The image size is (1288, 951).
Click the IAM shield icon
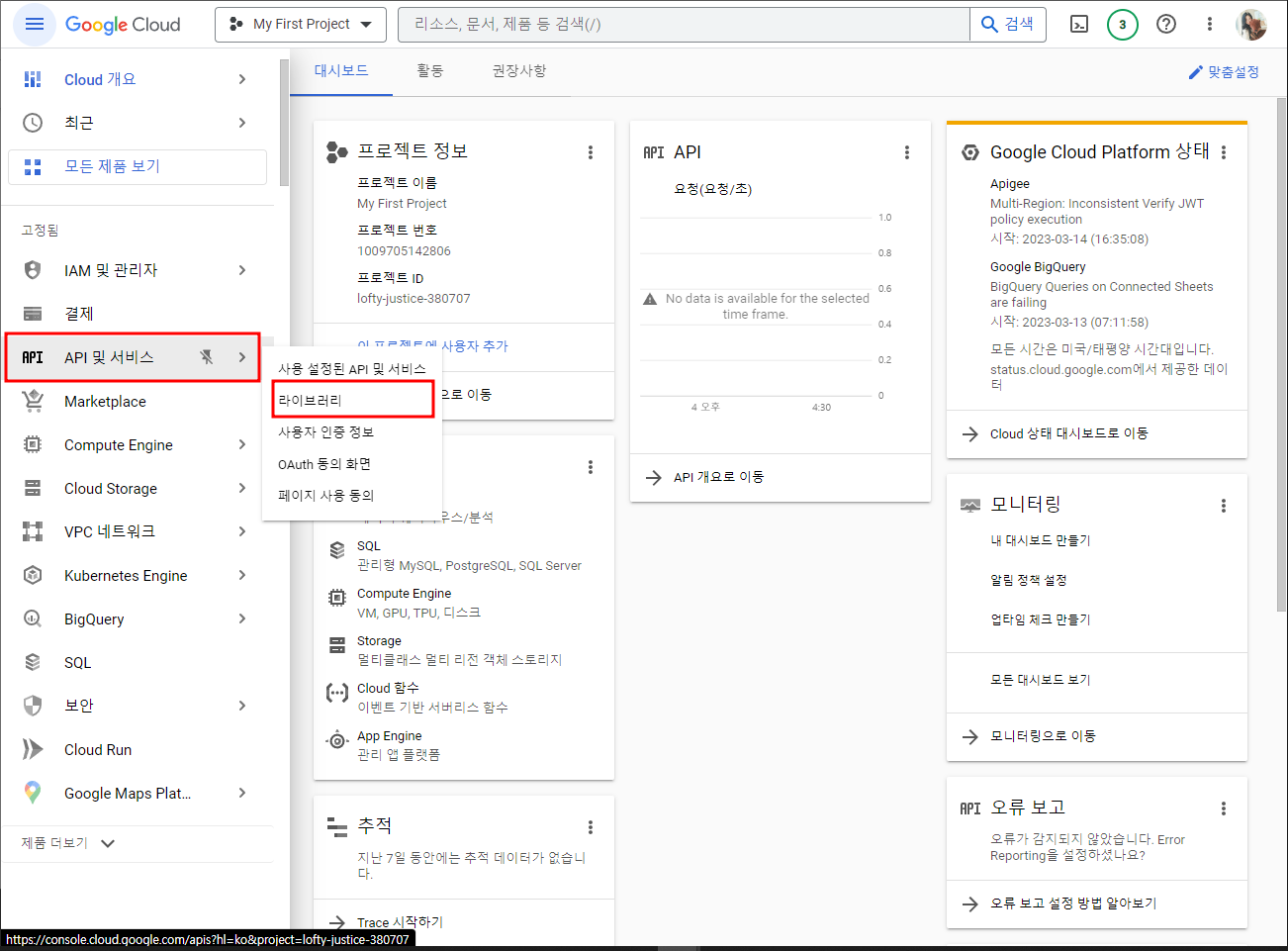click(33, 270)
